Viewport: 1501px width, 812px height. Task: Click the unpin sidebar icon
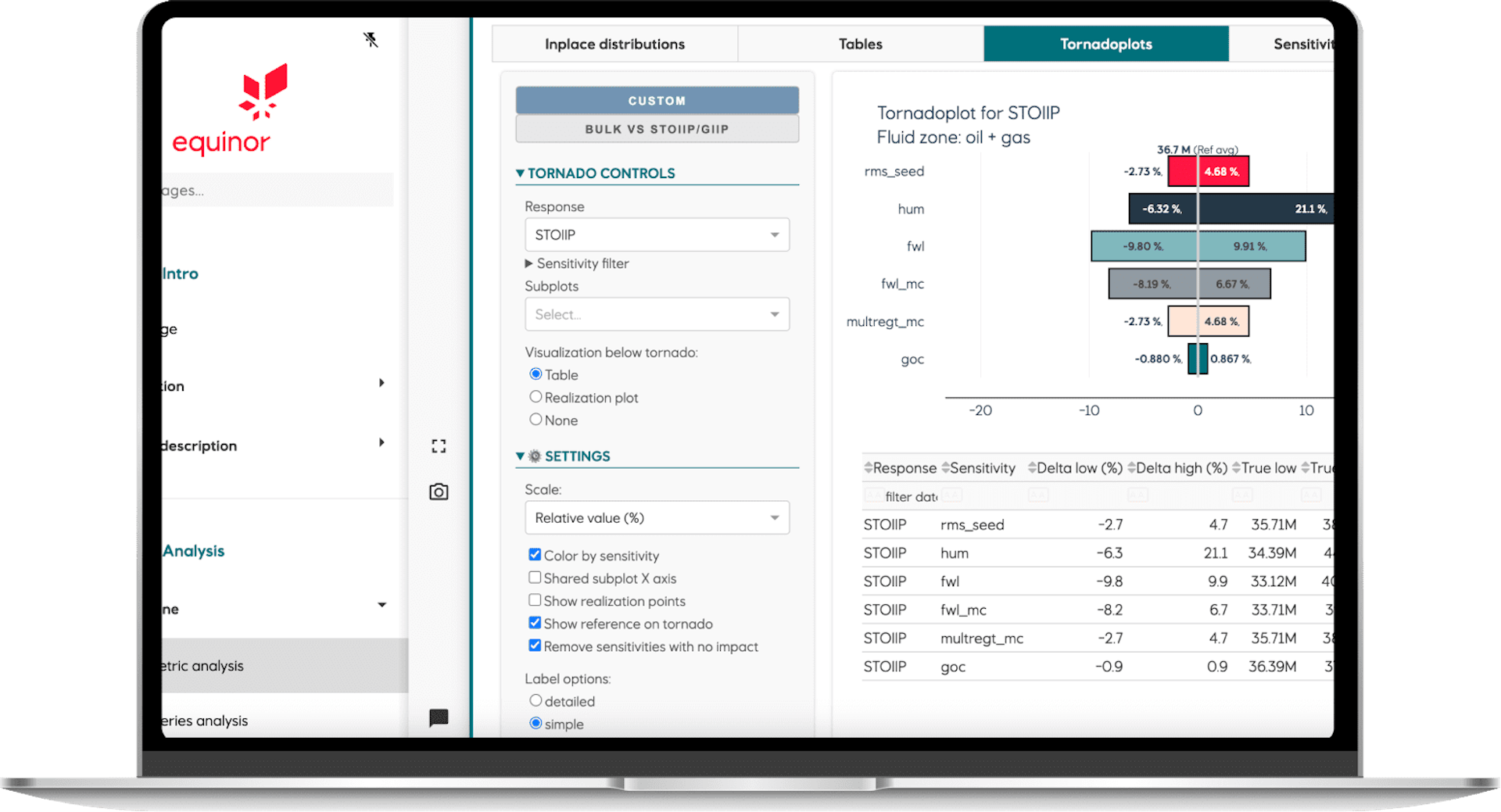(371, 40)
